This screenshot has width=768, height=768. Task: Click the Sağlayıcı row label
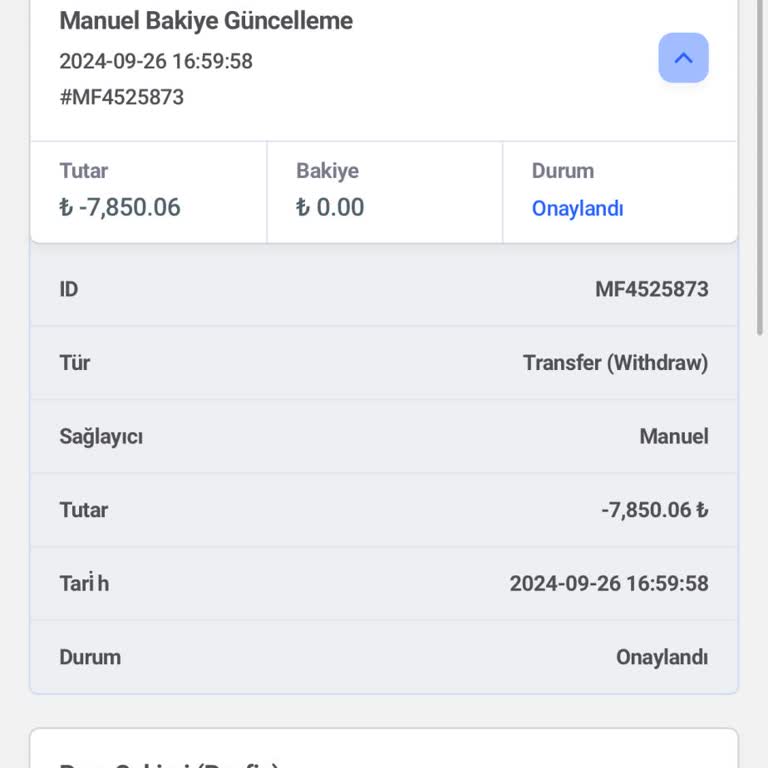click(x=101, y=436)
